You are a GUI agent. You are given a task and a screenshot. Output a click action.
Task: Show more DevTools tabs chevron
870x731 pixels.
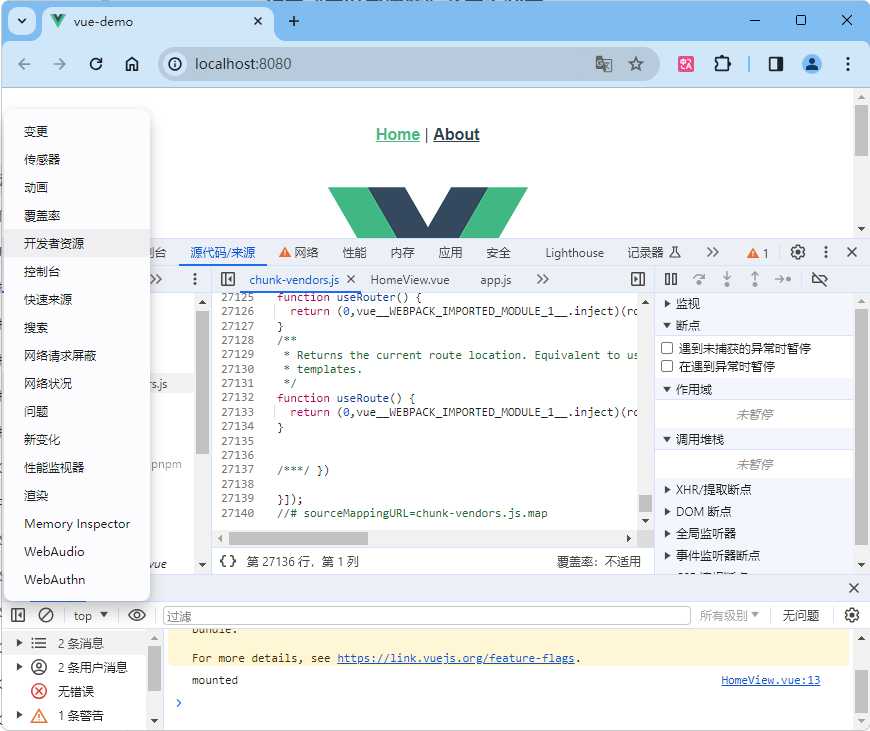click(712, 253)
